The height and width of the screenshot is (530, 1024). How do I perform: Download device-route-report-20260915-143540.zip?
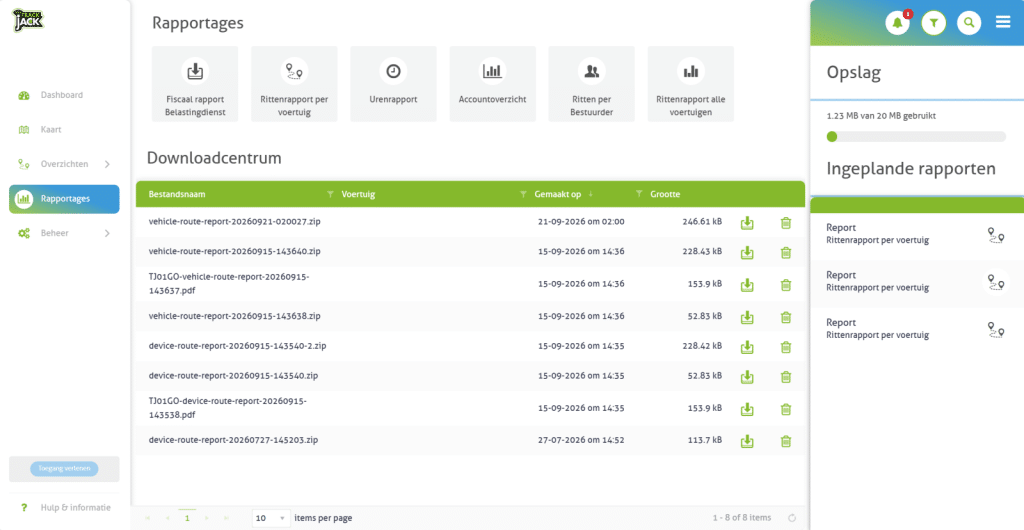(x=747, y=377)
